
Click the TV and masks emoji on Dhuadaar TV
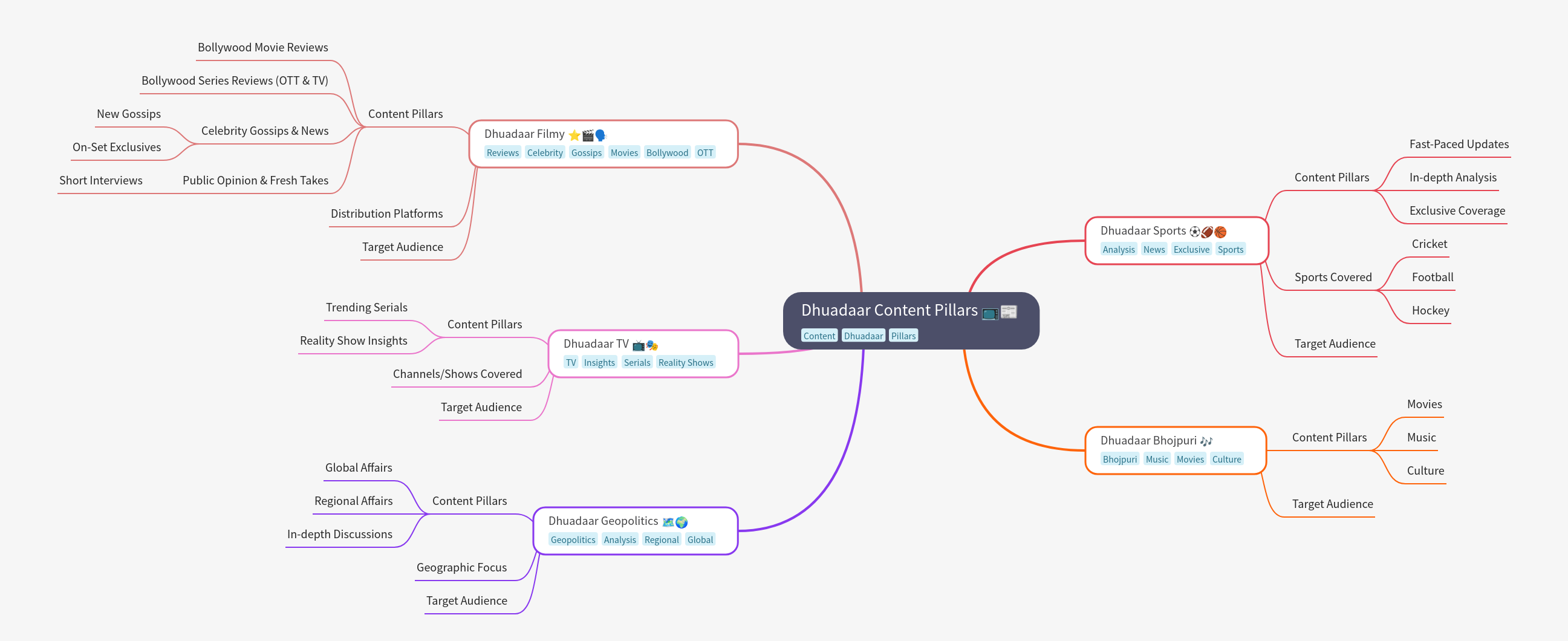pyautogui.click(x=645, y=345)
